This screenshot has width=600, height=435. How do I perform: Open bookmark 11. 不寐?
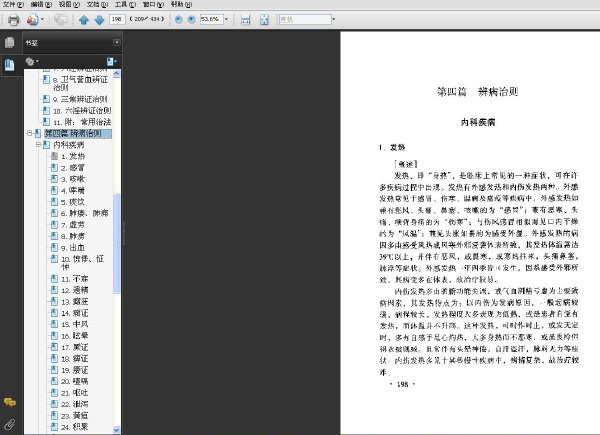[x=75, y=279]
